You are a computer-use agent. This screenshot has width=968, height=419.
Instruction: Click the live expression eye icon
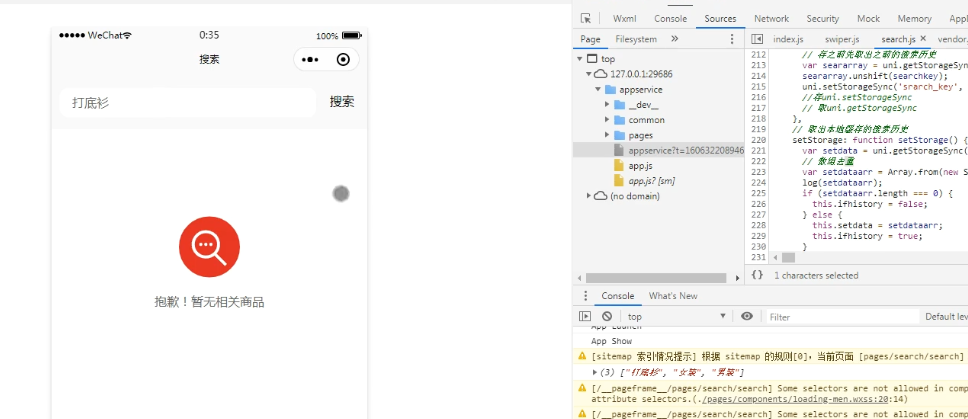747,317
